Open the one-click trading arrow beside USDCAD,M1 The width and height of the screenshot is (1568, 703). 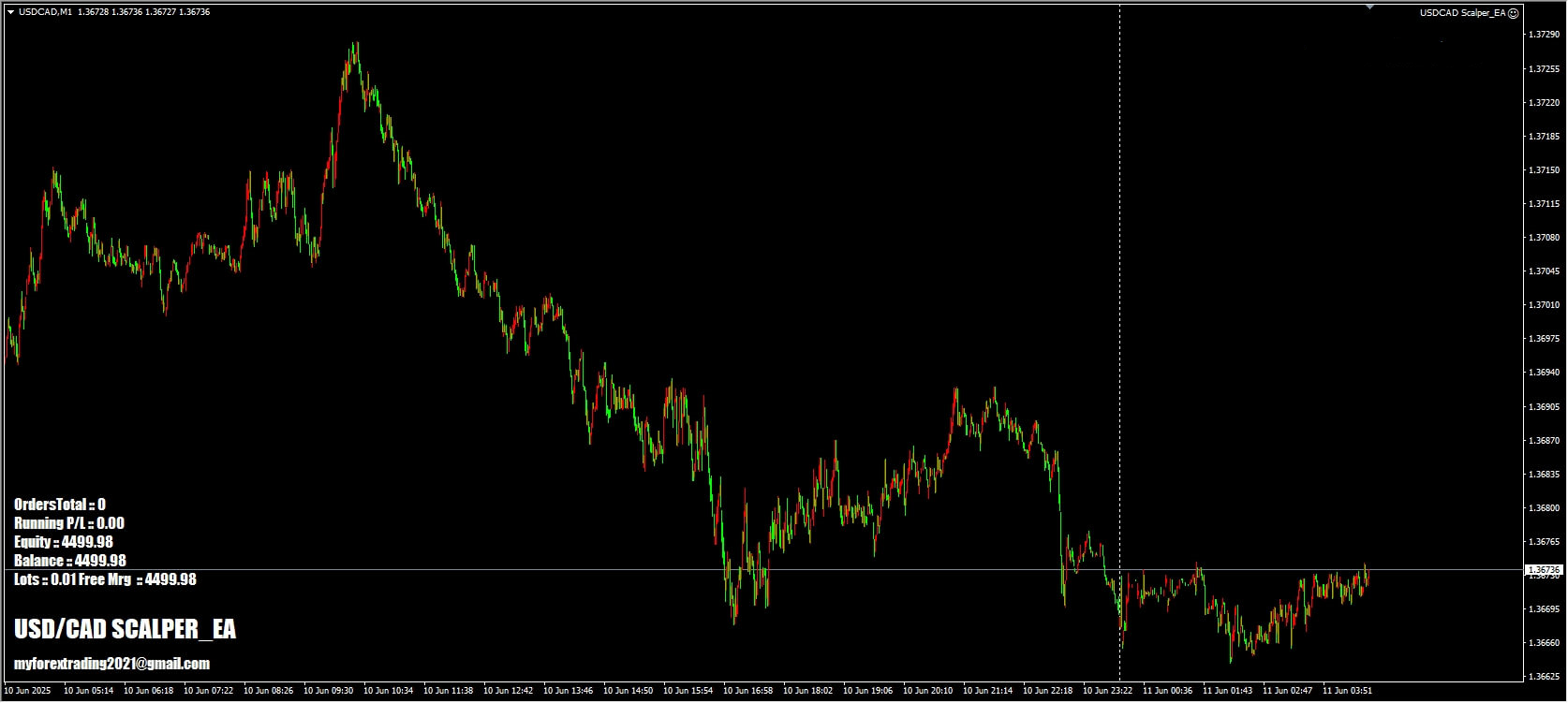click(x=10, y=12)
